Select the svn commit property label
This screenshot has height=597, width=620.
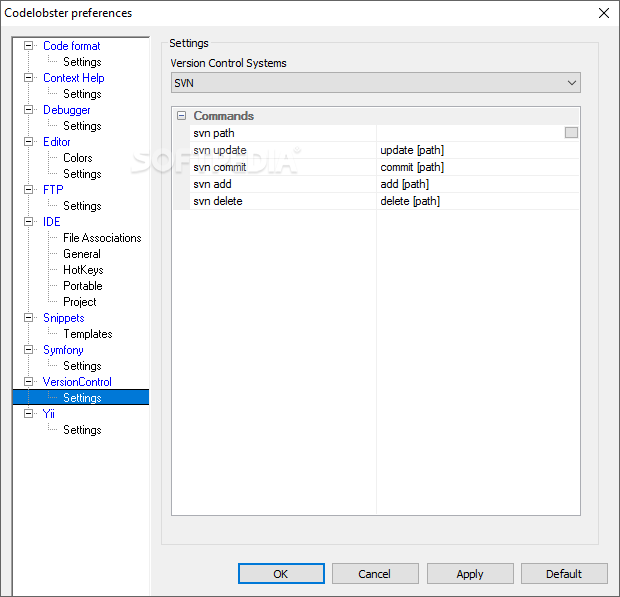220,167
